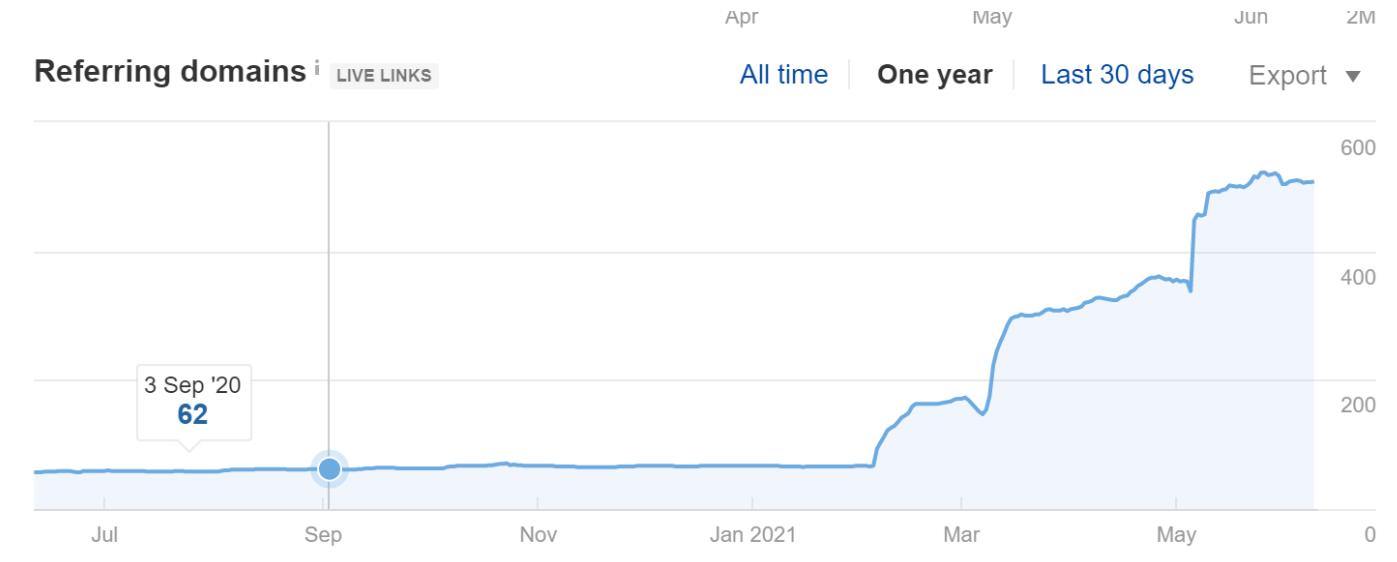Click the Mar label on the x-axis
This screenshot has height=562, width=1397.
coord(961,536)
